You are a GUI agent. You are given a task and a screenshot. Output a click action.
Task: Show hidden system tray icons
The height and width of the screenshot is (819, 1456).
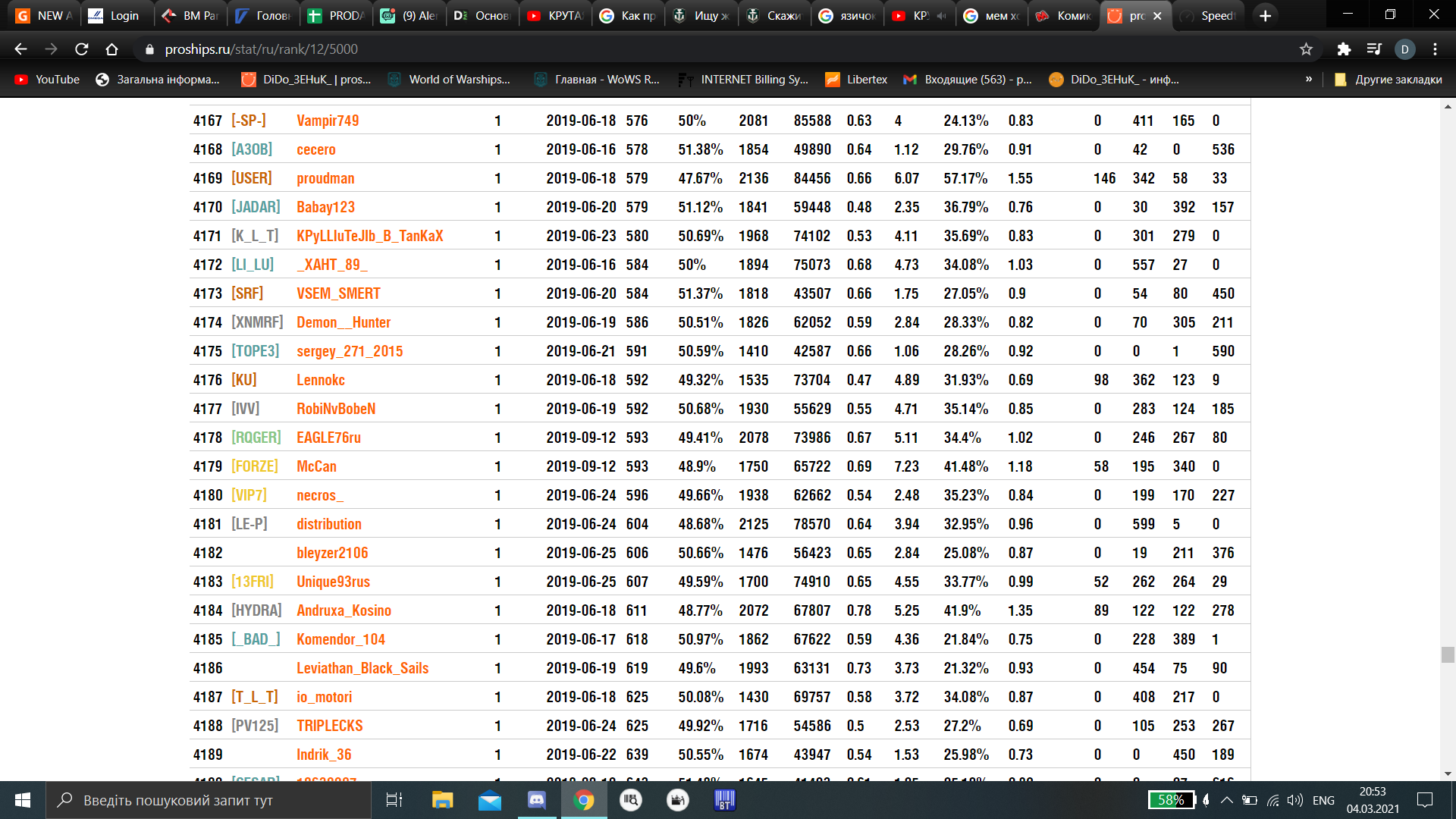pyautogui.click(x=1226, y=800)
